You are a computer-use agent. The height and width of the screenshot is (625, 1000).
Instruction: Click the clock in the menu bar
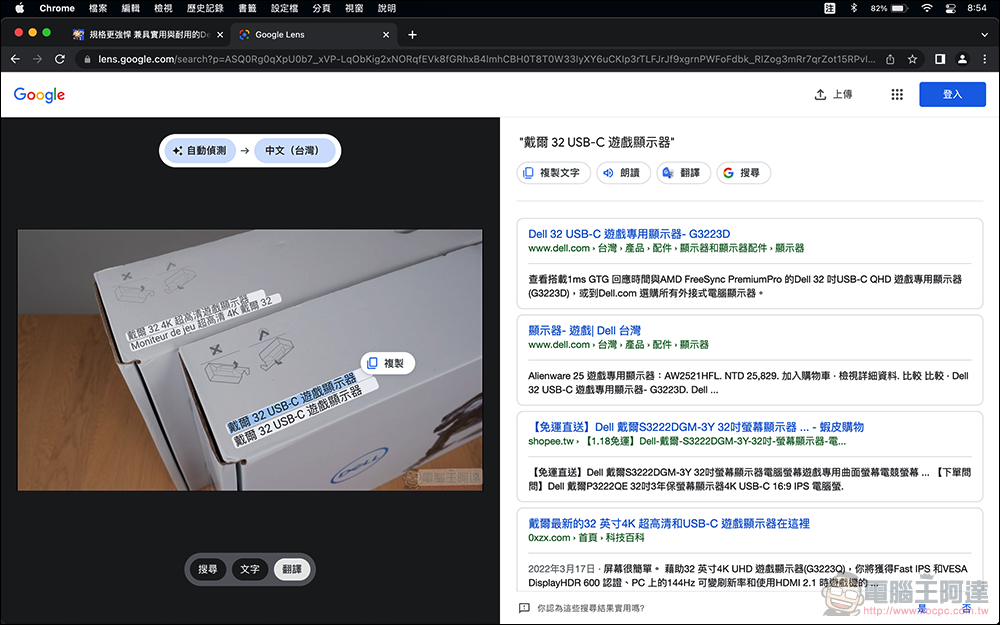[976, 8]
